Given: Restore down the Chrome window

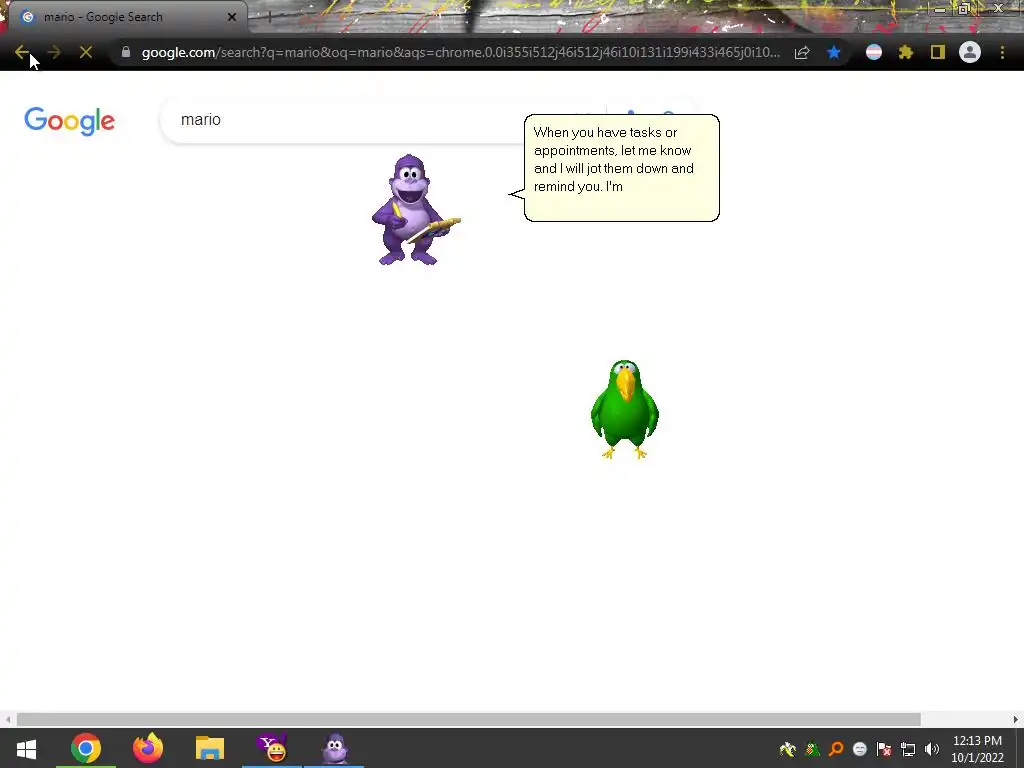Looking at the screenshot, I should [x=964, y=9].
